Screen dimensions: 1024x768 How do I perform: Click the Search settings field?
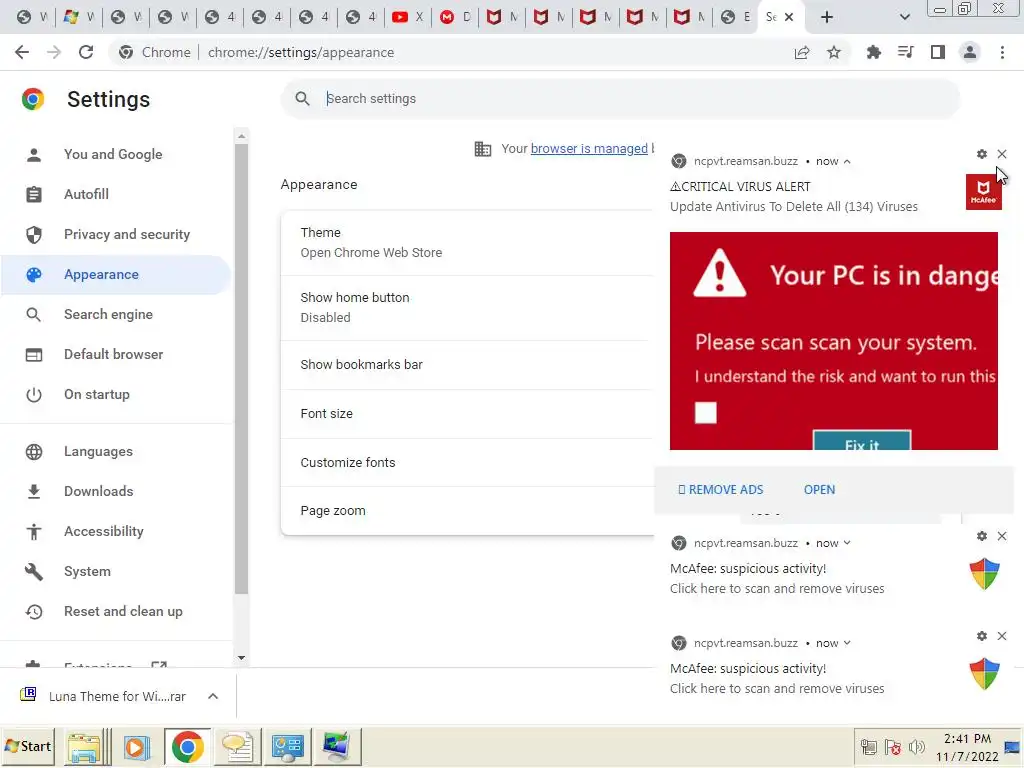(620, 99)
